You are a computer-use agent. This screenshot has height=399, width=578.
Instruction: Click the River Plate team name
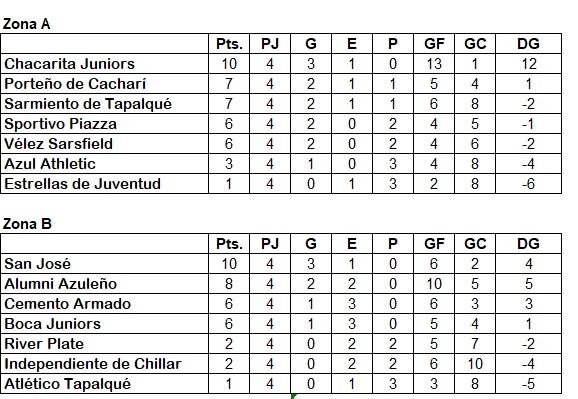tap(44, 344)
